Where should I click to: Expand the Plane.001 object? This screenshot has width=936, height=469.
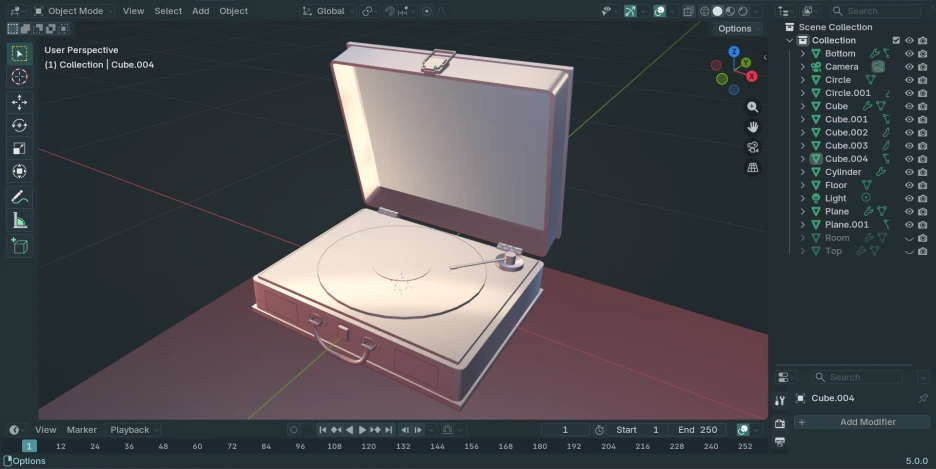[803, 225]
